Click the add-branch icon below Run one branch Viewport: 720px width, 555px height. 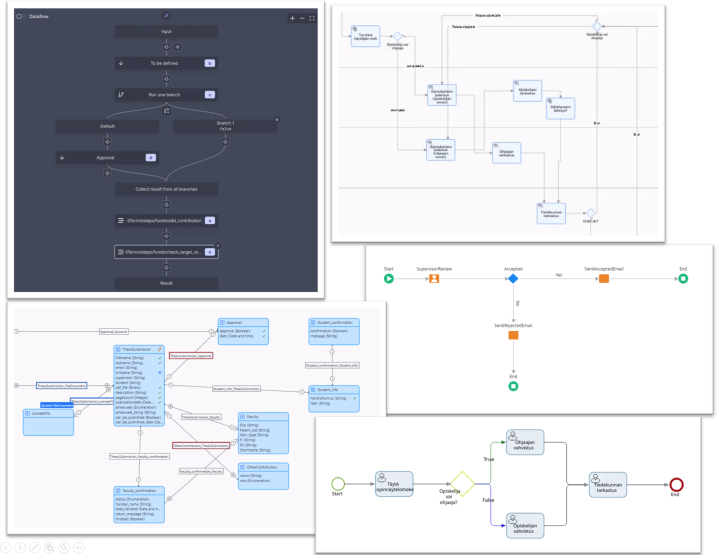pyautogui.click(x=166, y=110)
